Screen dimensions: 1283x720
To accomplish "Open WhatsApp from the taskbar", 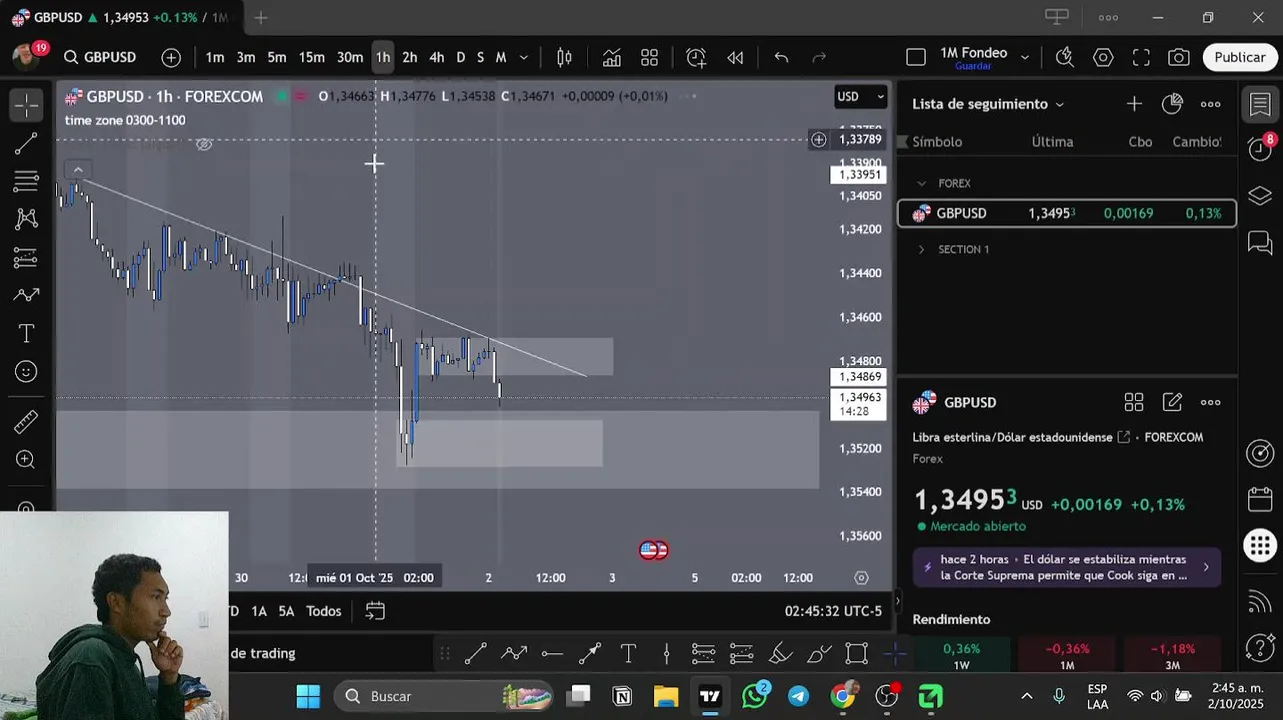I will pyautogui.click(x=754, y=696).
